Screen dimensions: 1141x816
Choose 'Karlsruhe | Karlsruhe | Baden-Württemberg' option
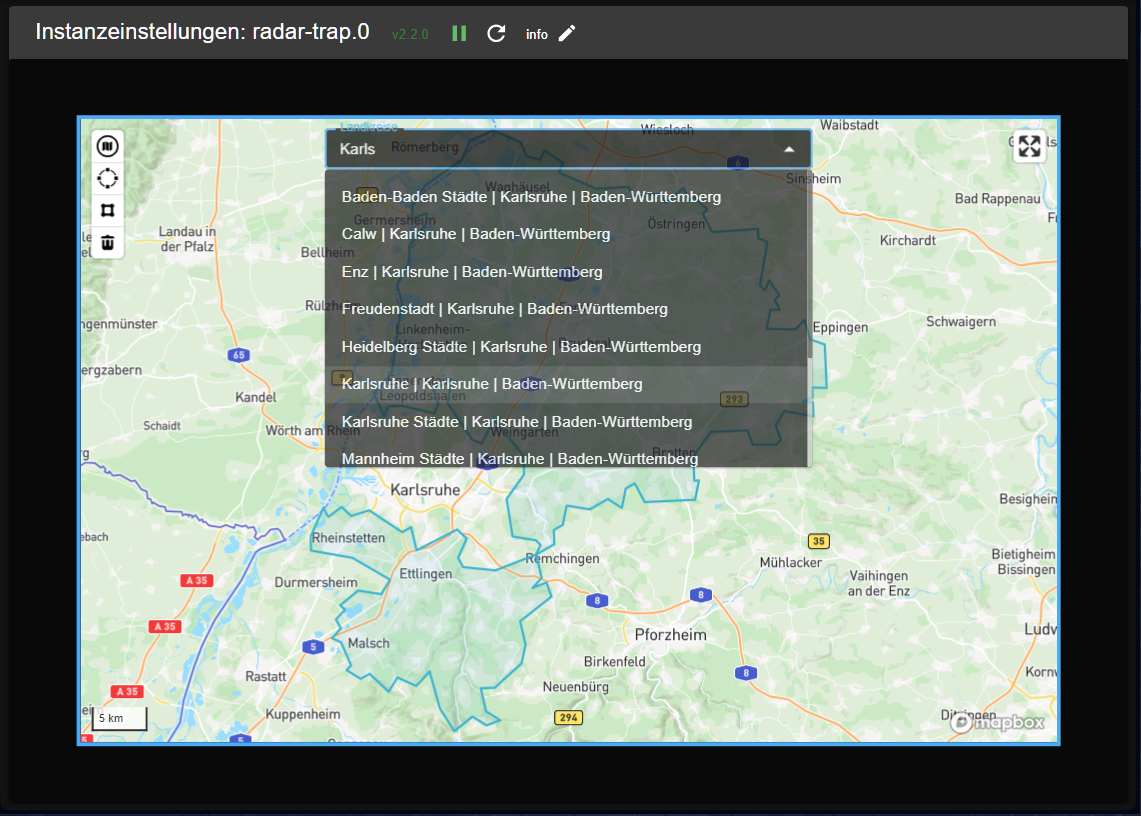pyautogui.click(x=566, y=384)
